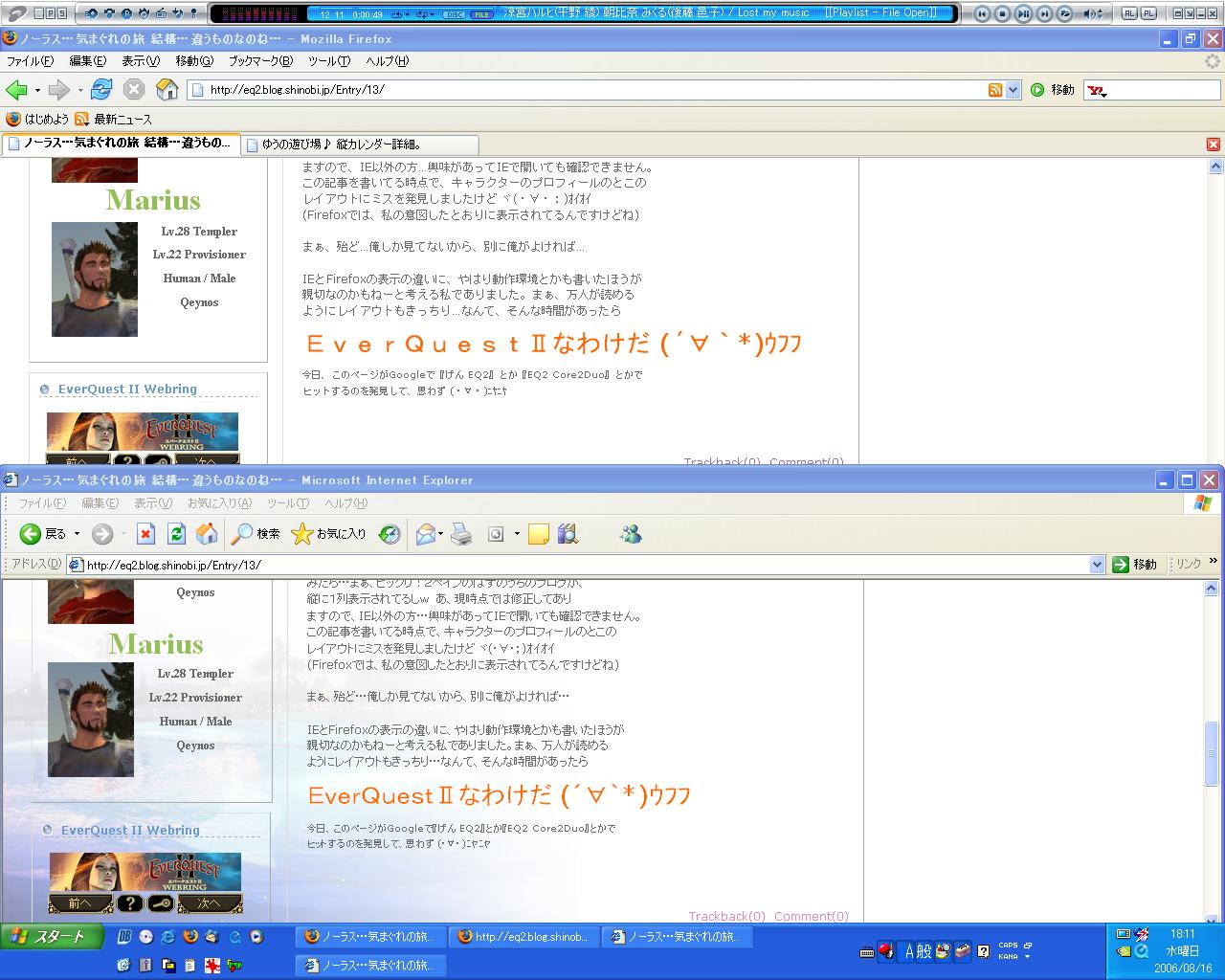Click Firefox Stop loading button
This screenshot has width=1225, height=980.
pyautogui.click(x=134, y=90)
